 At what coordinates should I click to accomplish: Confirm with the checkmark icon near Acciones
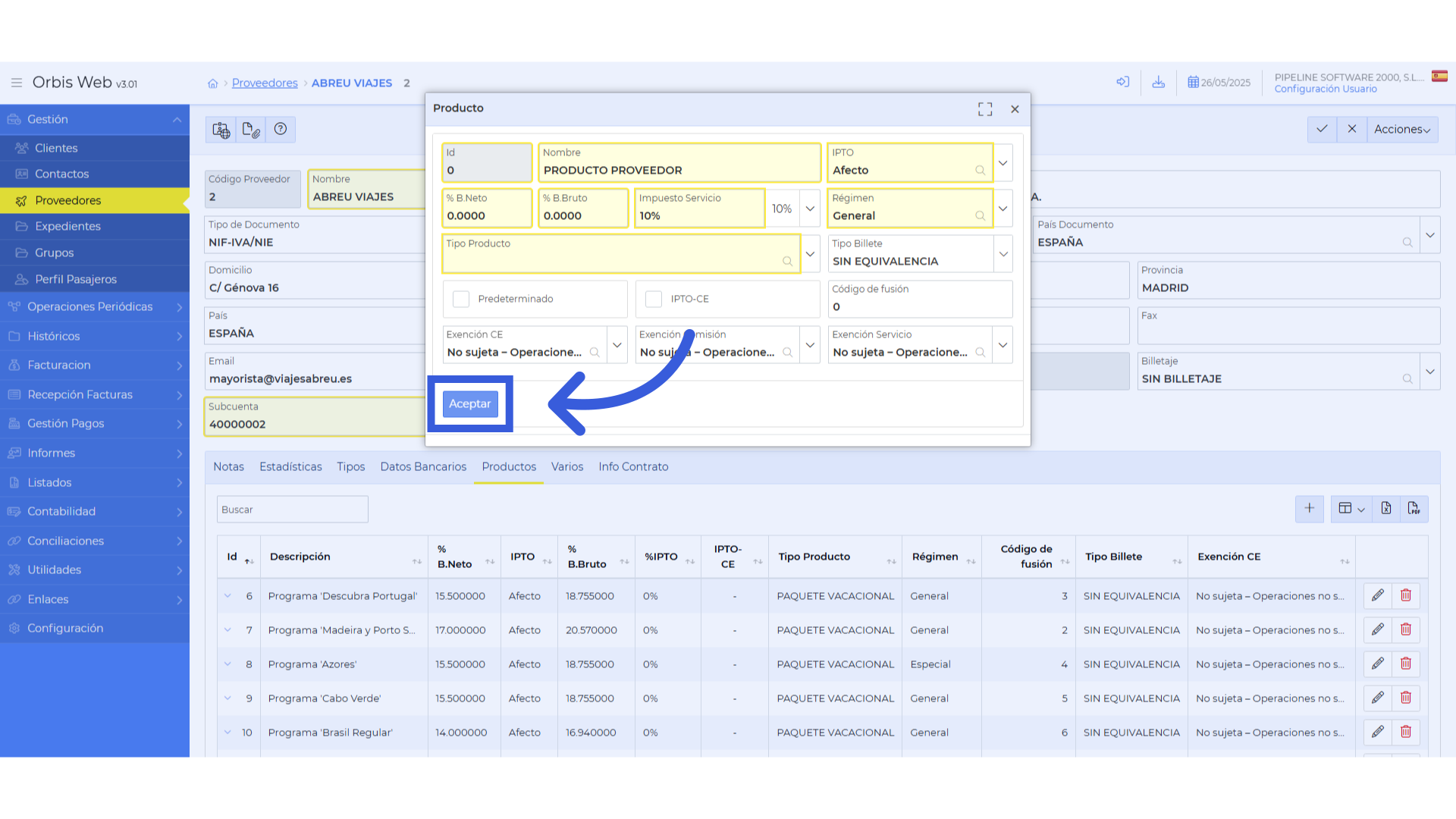click(1322, 129)
